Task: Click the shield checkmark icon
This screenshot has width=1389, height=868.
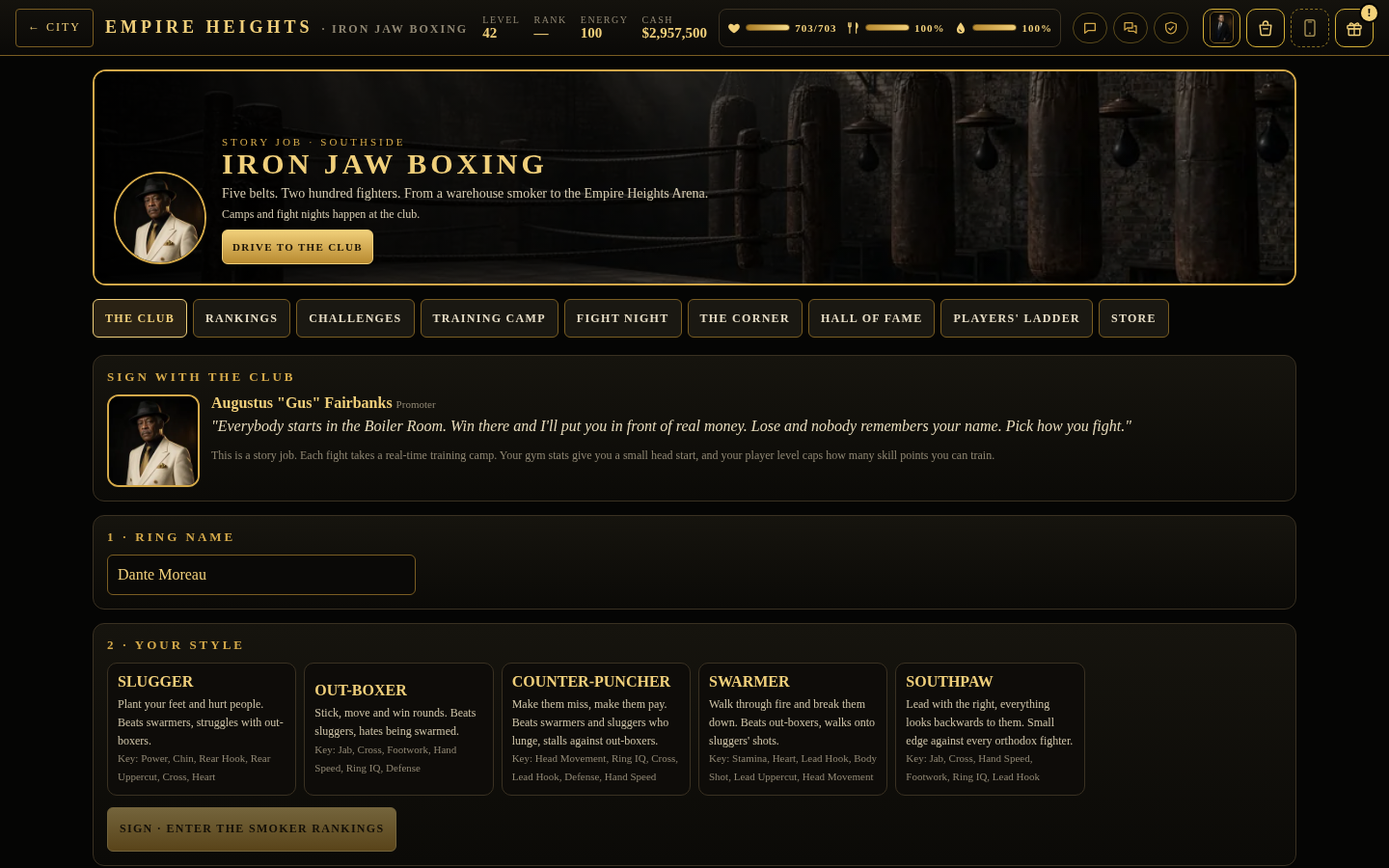Action: point(1171,28)
